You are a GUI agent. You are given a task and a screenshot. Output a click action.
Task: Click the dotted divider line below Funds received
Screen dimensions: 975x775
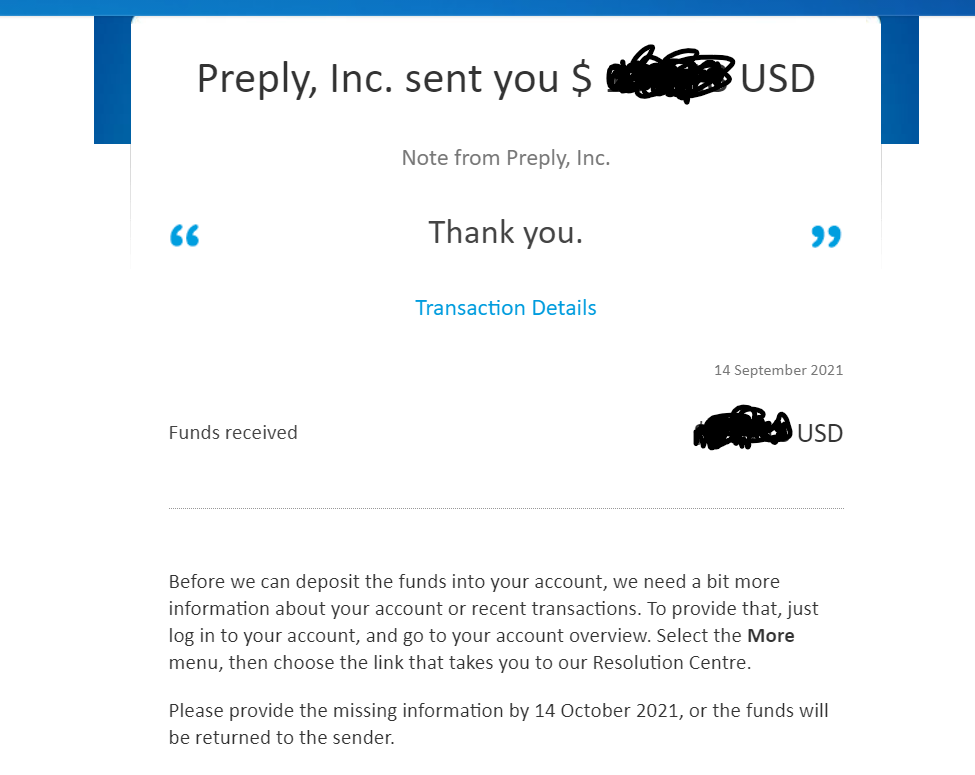(x=506, y=508)
